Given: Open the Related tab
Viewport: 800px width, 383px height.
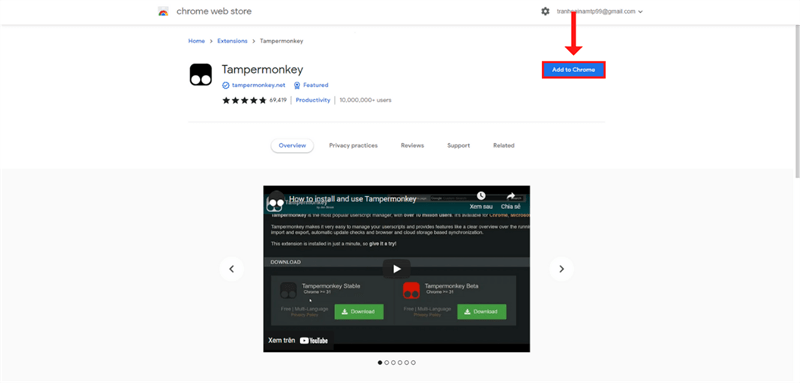Looking at the screenshot, I should [504, 145].
